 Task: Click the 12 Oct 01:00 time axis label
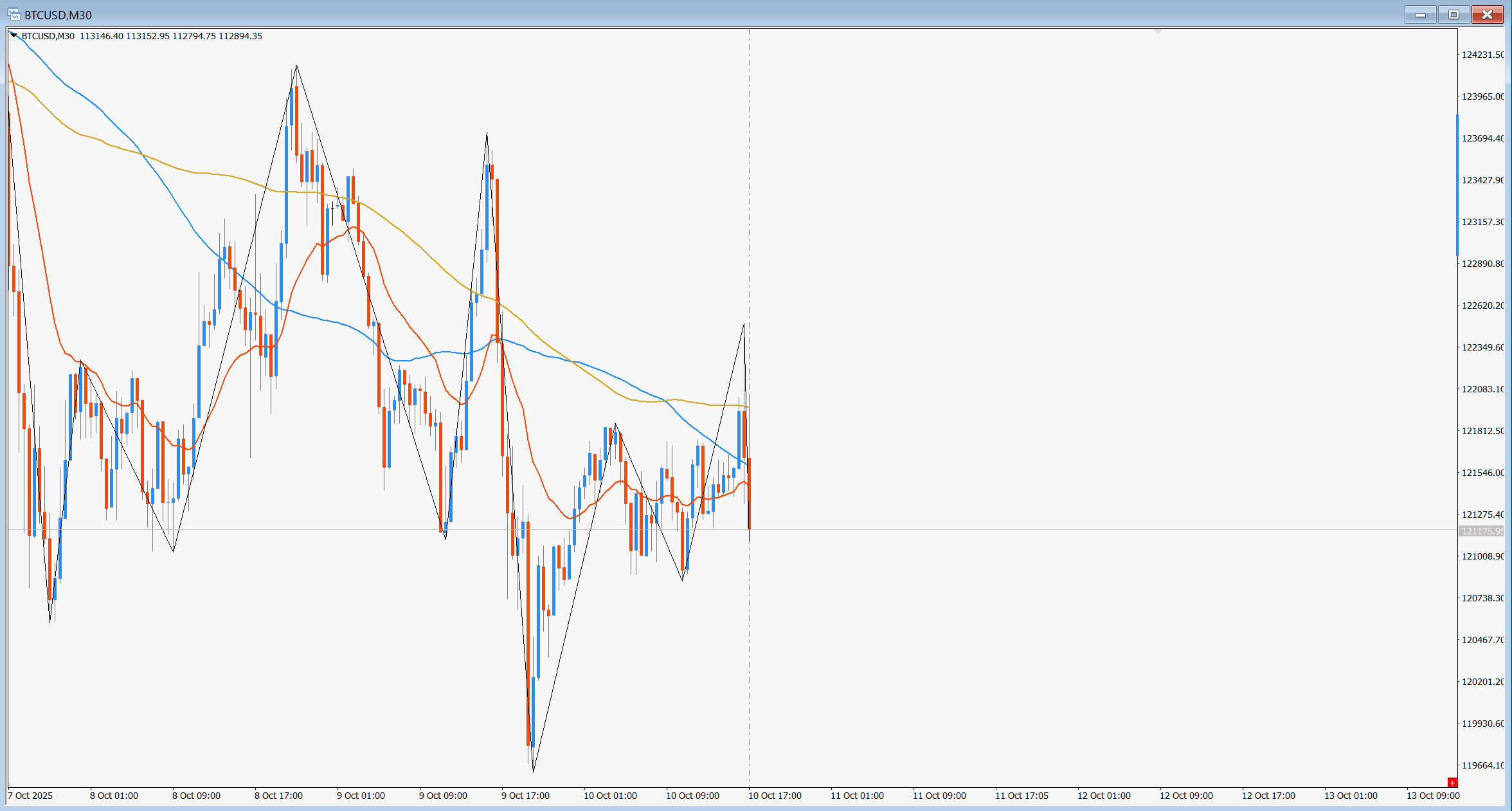[x=1104, y=796]
